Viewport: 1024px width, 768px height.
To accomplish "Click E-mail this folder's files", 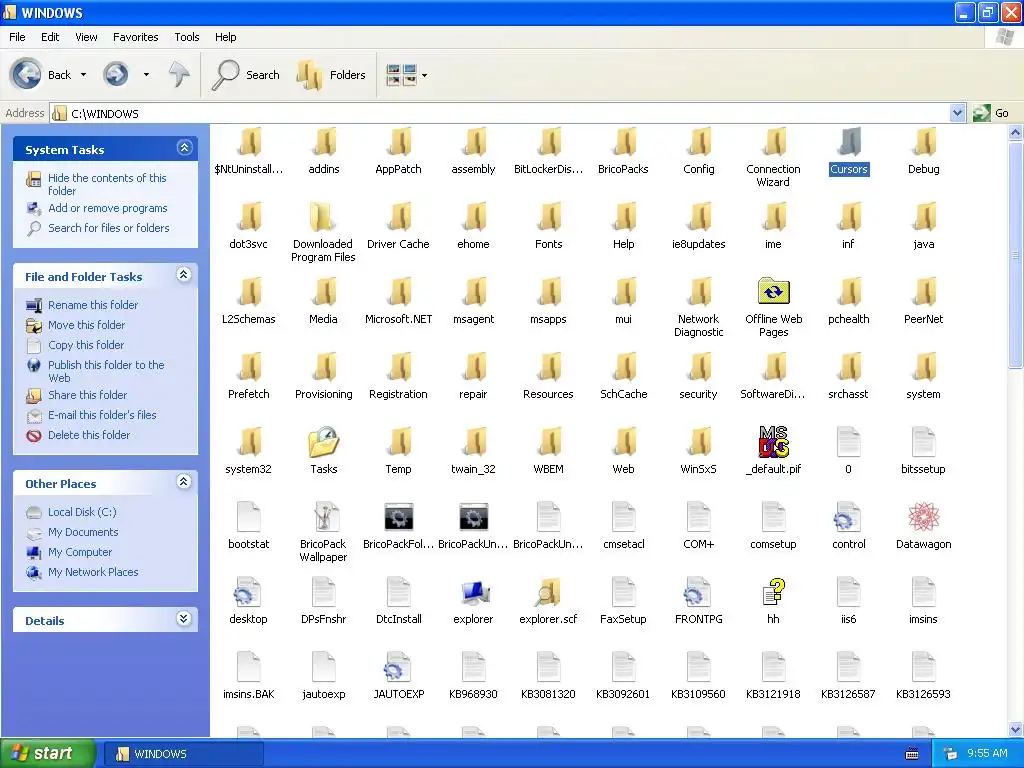I will [x=102, y=415].
